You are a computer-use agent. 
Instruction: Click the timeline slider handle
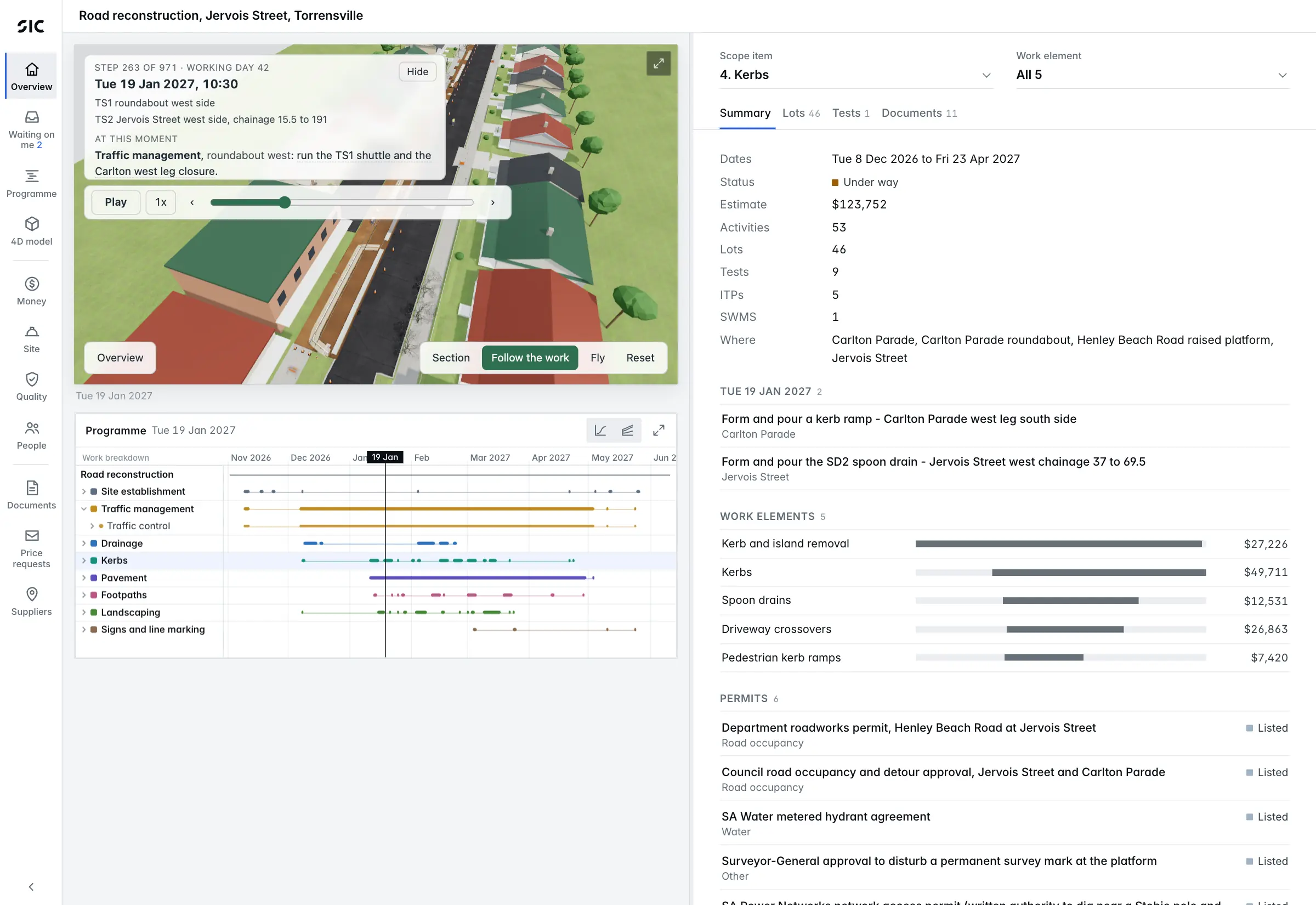coord(285,202)
